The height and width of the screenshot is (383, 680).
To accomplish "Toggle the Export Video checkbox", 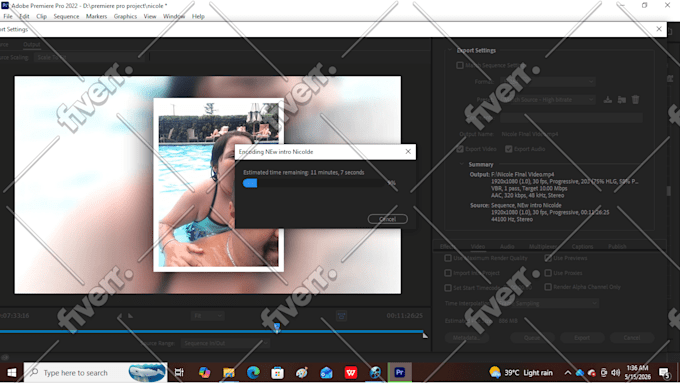I will click(x=460, y=149).
